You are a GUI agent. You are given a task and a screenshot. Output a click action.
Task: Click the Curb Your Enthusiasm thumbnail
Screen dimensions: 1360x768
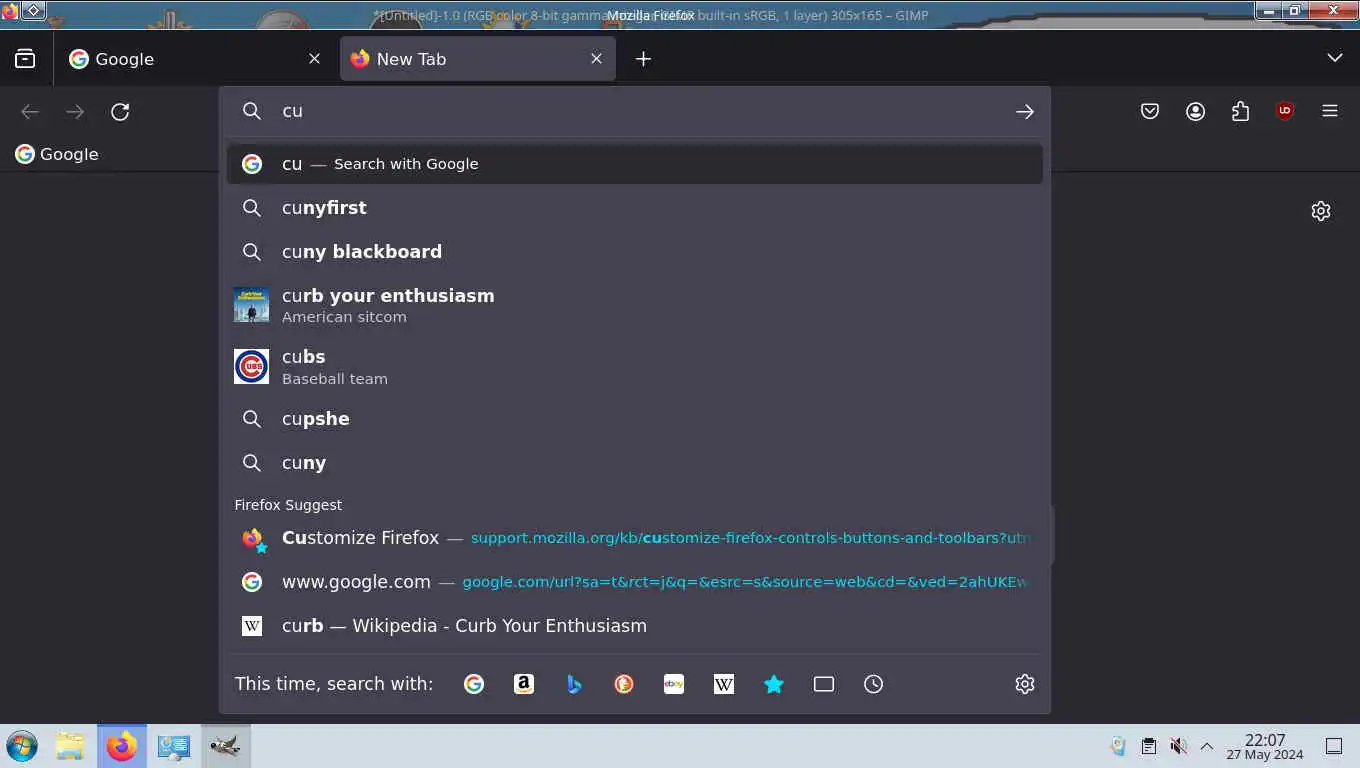[x=252, y=305]
